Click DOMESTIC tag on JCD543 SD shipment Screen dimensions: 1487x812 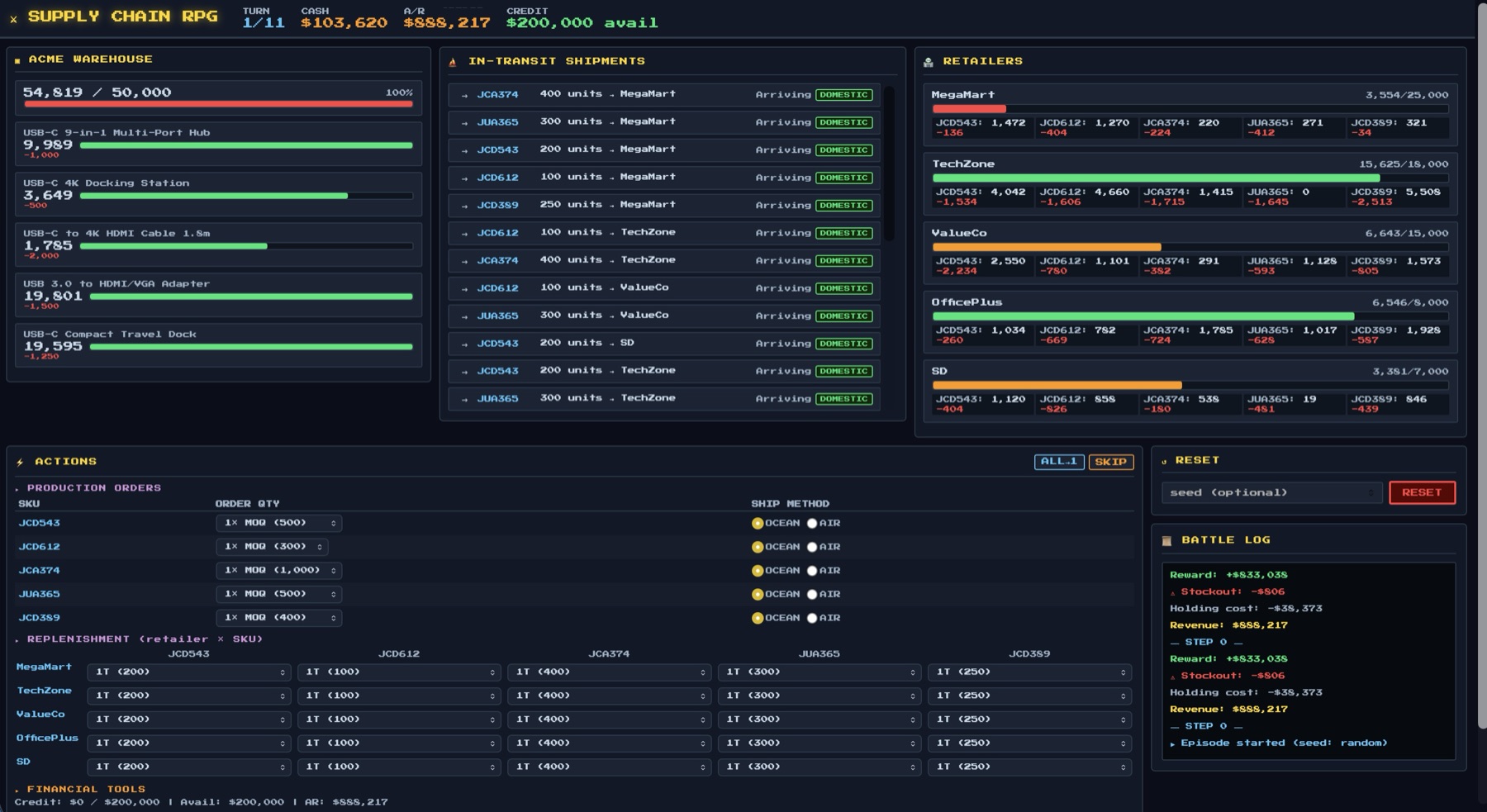point(843,344)
